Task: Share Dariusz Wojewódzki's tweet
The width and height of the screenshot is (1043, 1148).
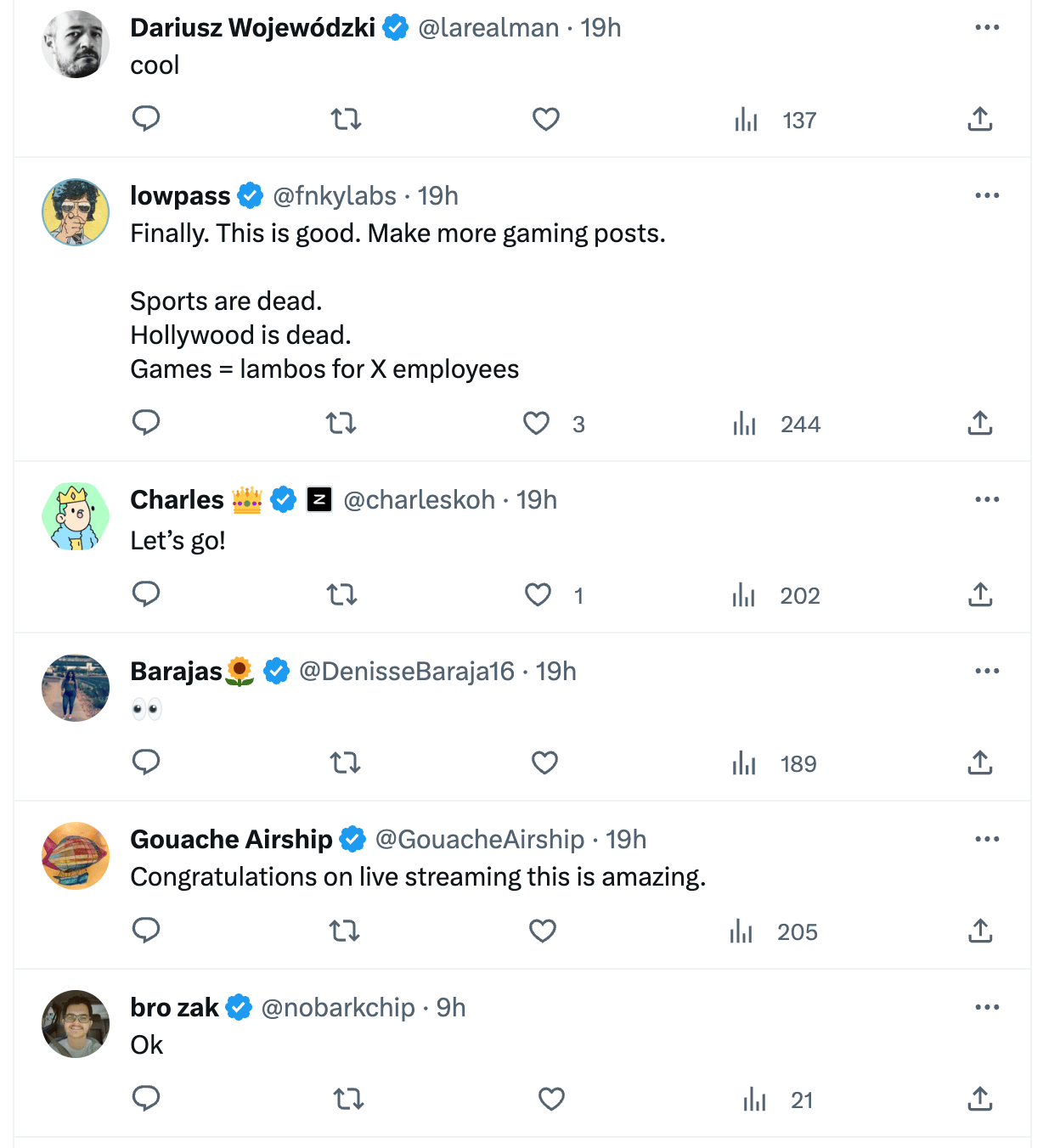Action: point(980,119)
